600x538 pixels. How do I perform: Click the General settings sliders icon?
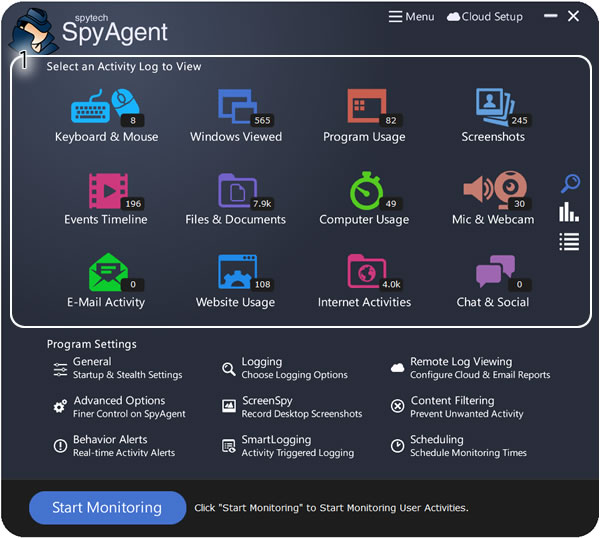click(x=60, y=370)
